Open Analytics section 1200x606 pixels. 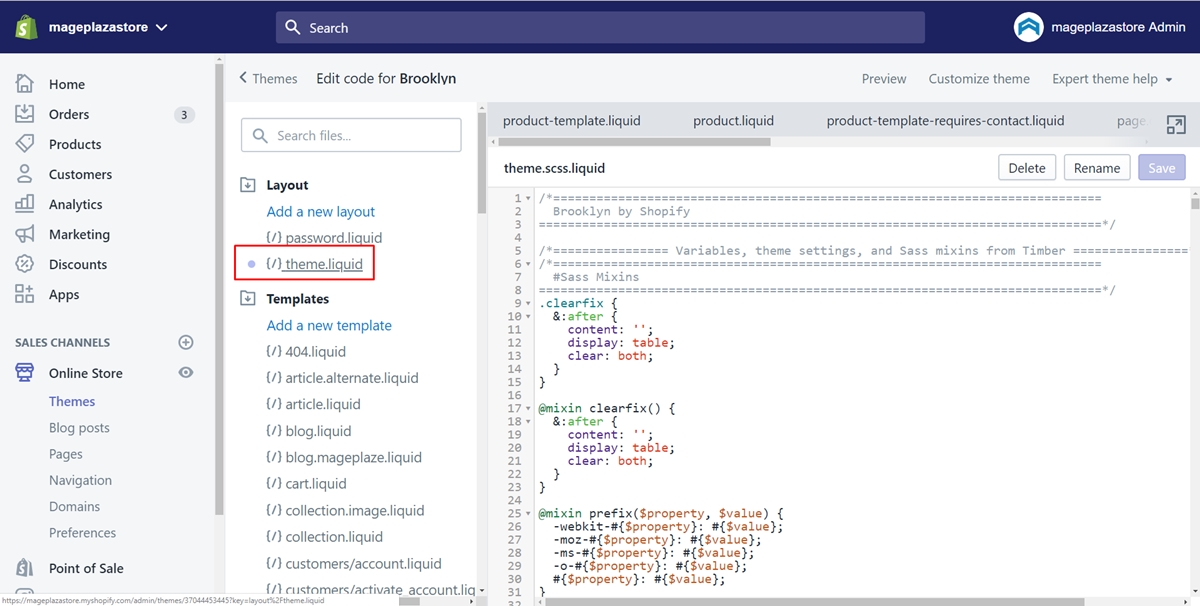(x=76, y=204)
